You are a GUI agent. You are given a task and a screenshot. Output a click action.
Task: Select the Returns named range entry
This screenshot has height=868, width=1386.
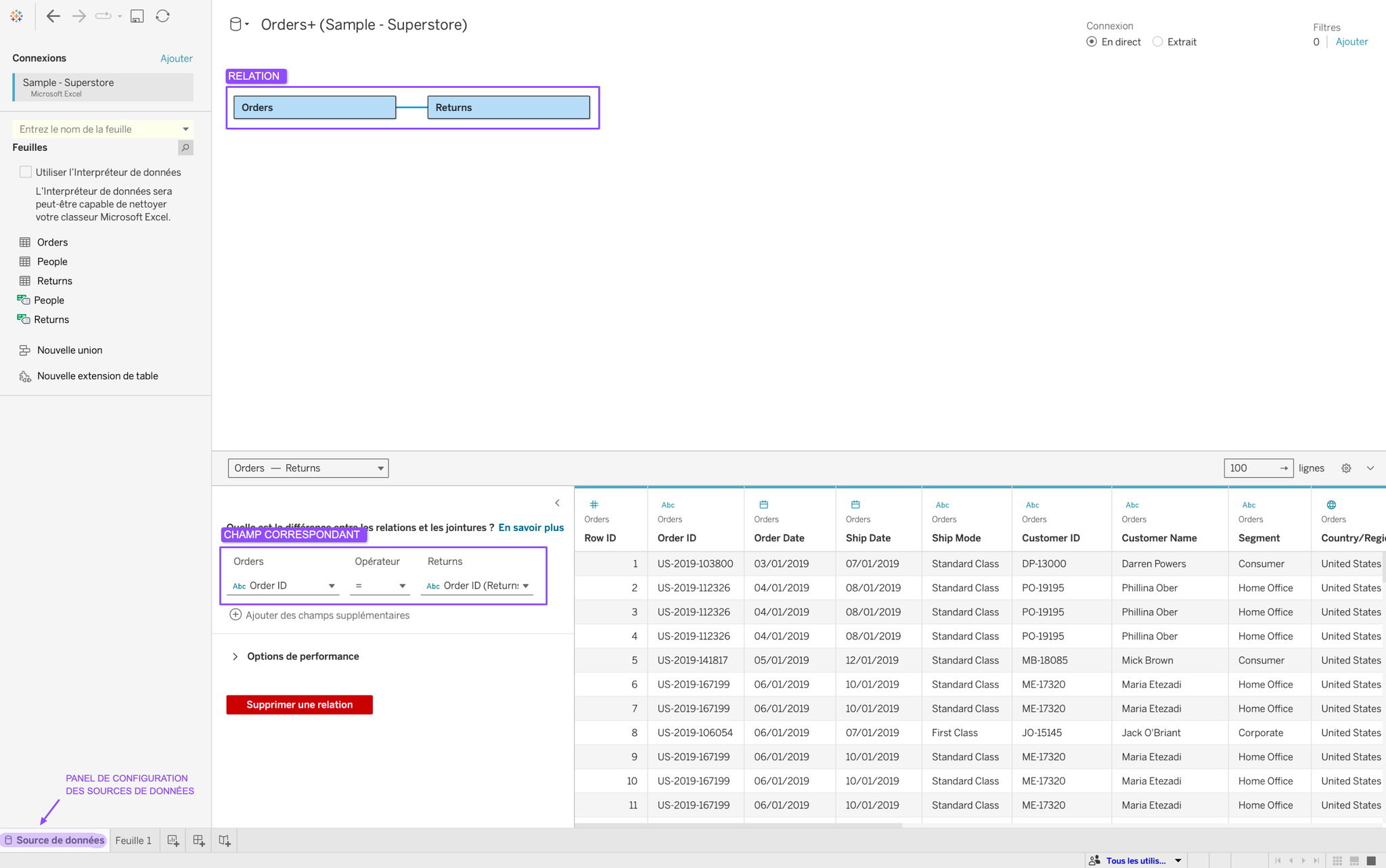(x=51, y=319)
